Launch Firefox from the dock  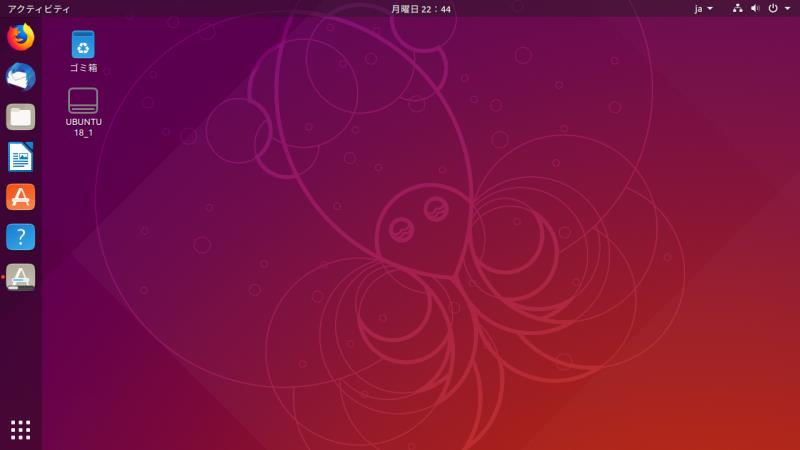(x=20, y=37)
